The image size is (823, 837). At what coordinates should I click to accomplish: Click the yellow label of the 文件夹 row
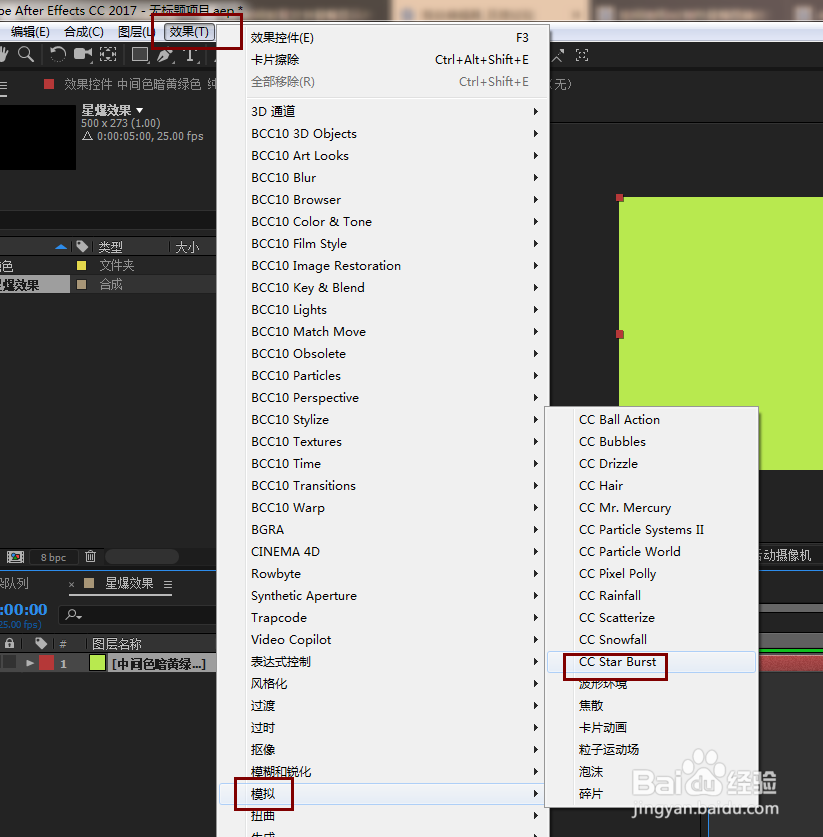[x=82, y=265]
